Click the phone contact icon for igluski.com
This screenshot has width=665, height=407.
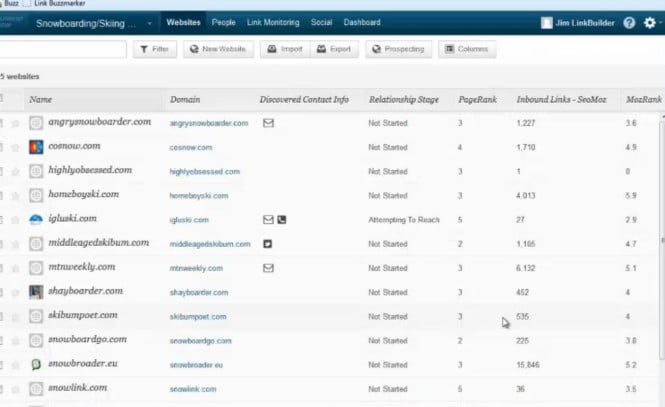point(281,219)
